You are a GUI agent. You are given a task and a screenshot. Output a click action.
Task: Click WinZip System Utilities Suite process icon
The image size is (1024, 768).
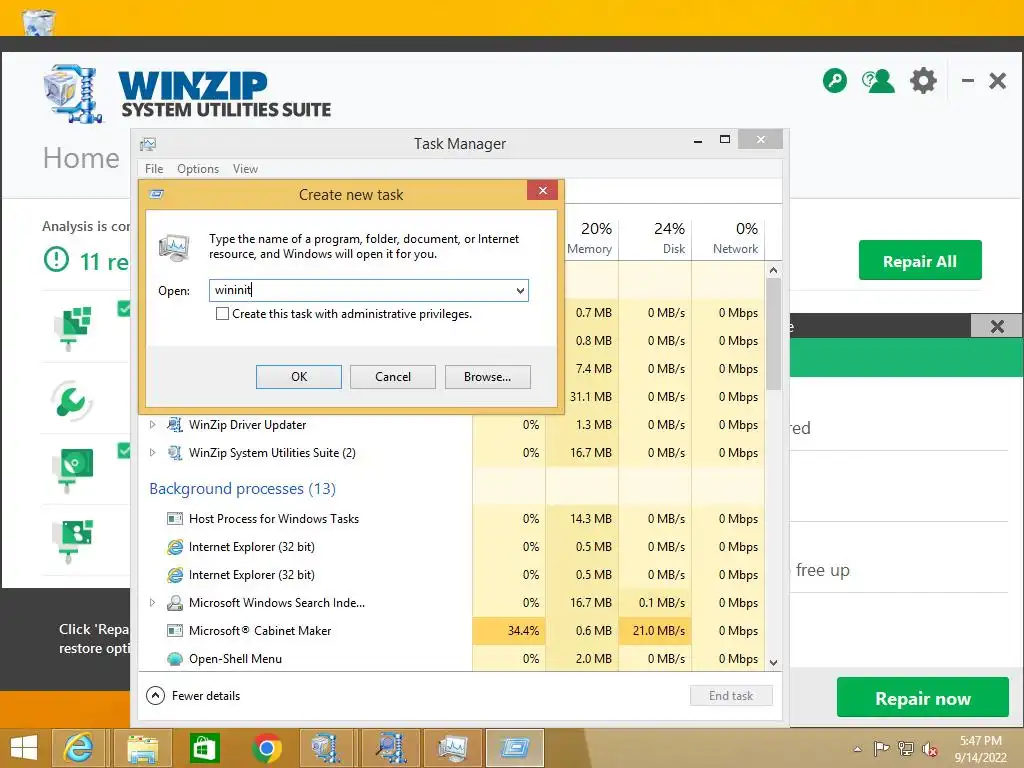tap(174, 453)
